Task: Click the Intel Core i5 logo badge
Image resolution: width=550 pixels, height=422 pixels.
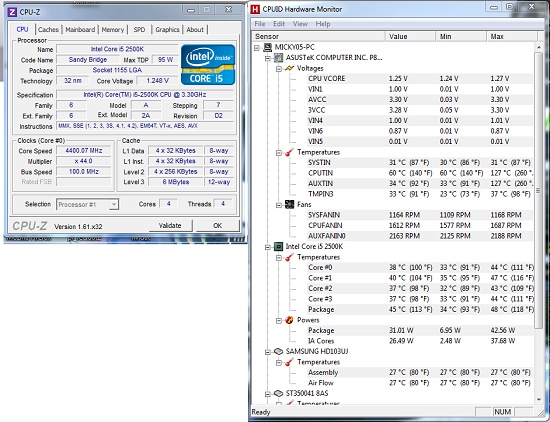Action: pos(208,65)
